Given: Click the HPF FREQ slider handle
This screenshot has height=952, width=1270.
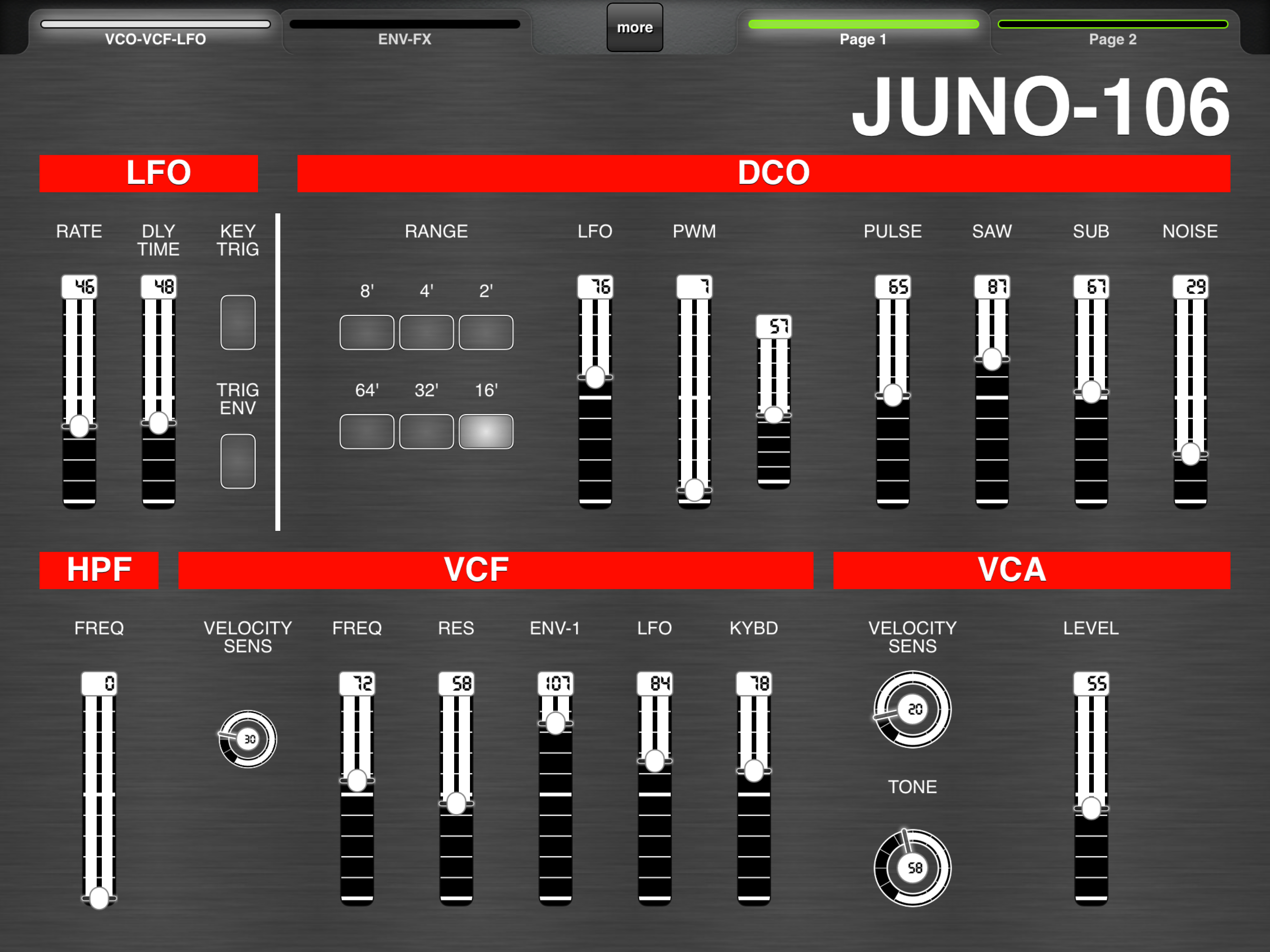Looking at the screenshot, I should 99,898.
